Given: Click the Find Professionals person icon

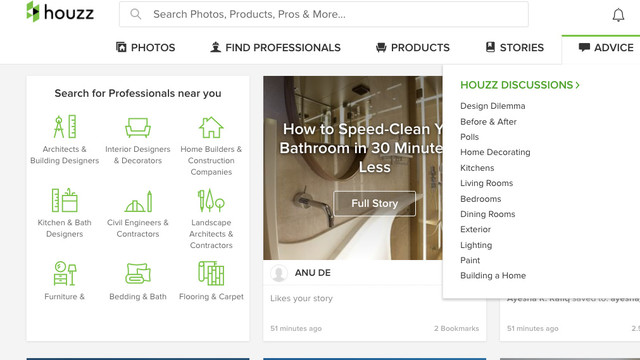Looking at the screenshot, I should pyautogui.click(x=215, y=47).
